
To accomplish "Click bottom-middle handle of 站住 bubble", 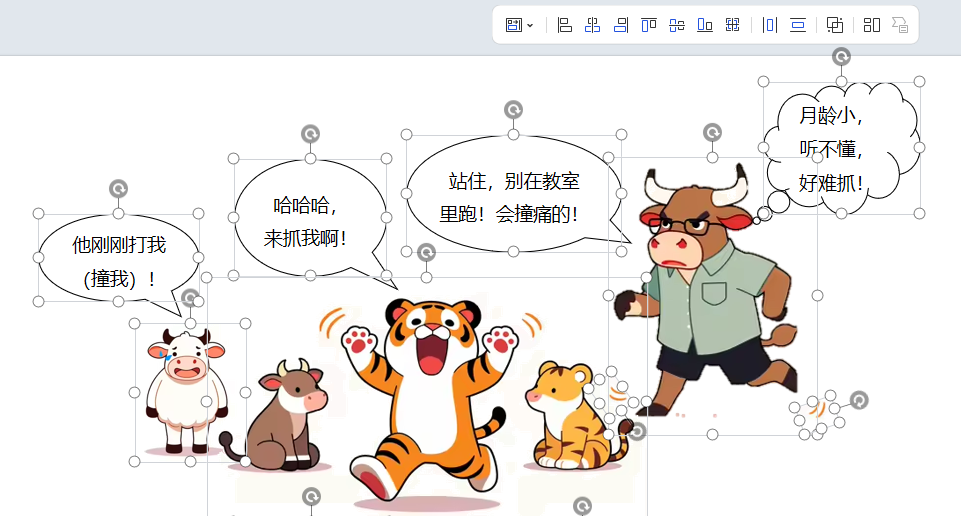I will (514, 251).
